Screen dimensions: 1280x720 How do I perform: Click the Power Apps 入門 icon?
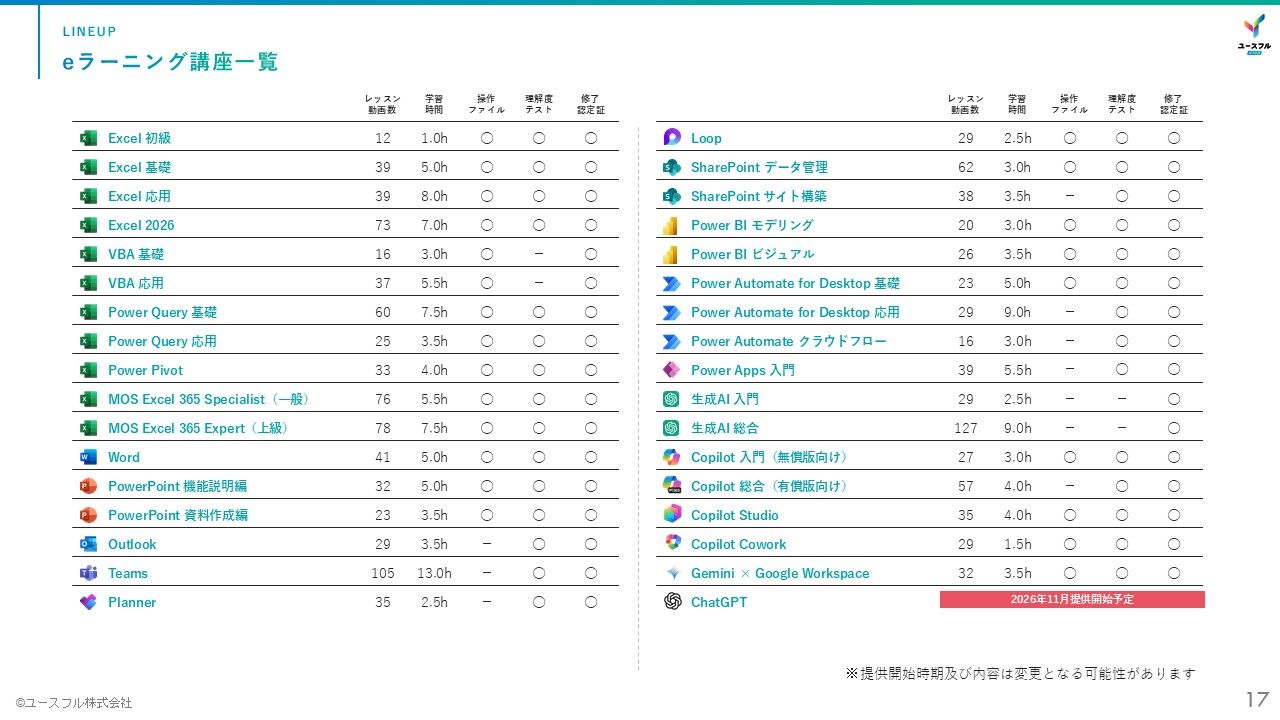click(672, 370)
